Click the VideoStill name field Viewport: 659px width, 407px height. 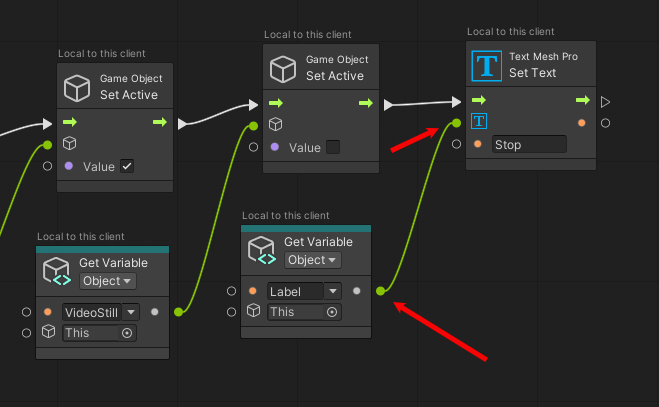(x=92, y=312)
